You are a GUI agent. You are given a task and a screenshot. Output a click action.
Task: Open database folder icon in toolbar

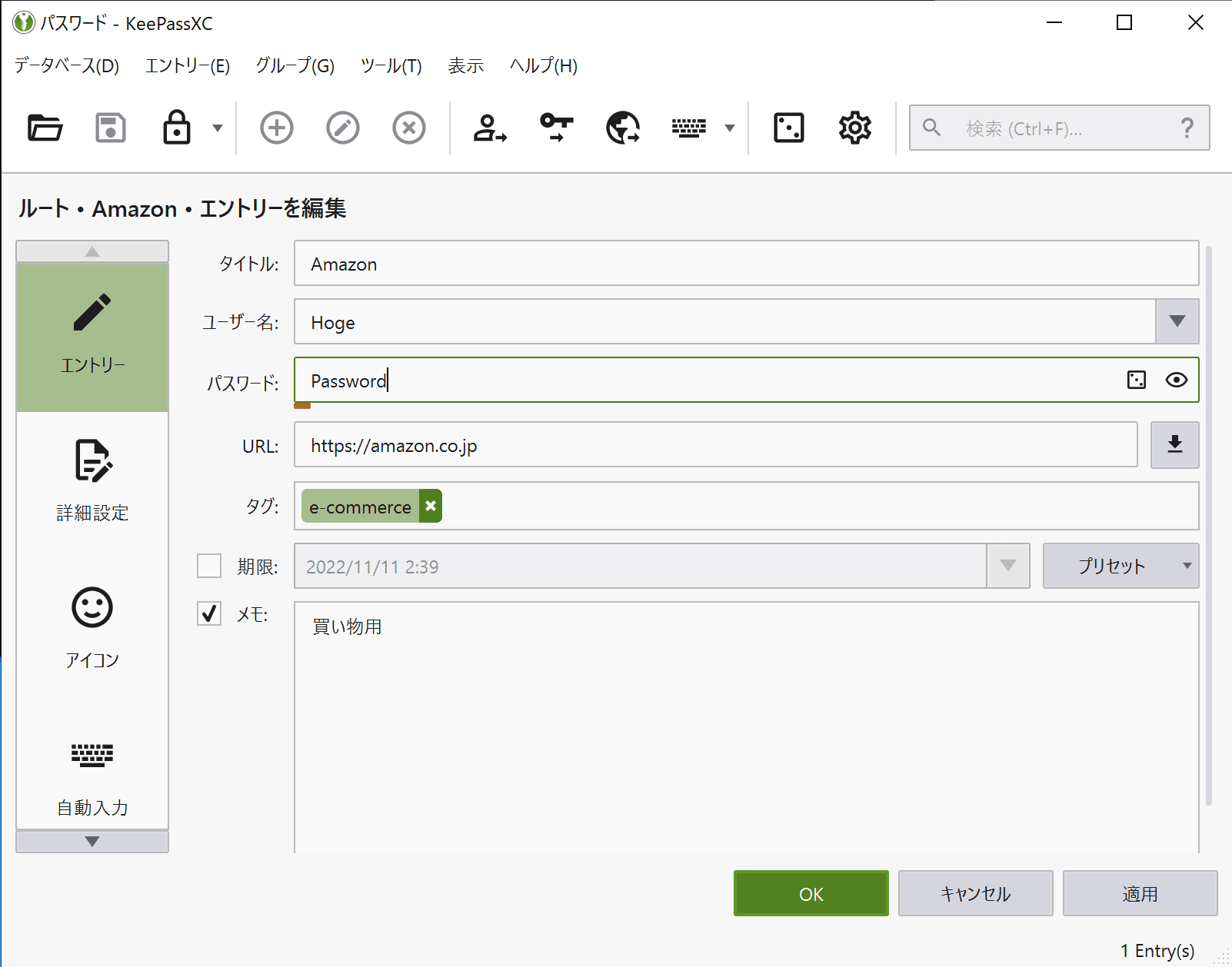(45, 128)
